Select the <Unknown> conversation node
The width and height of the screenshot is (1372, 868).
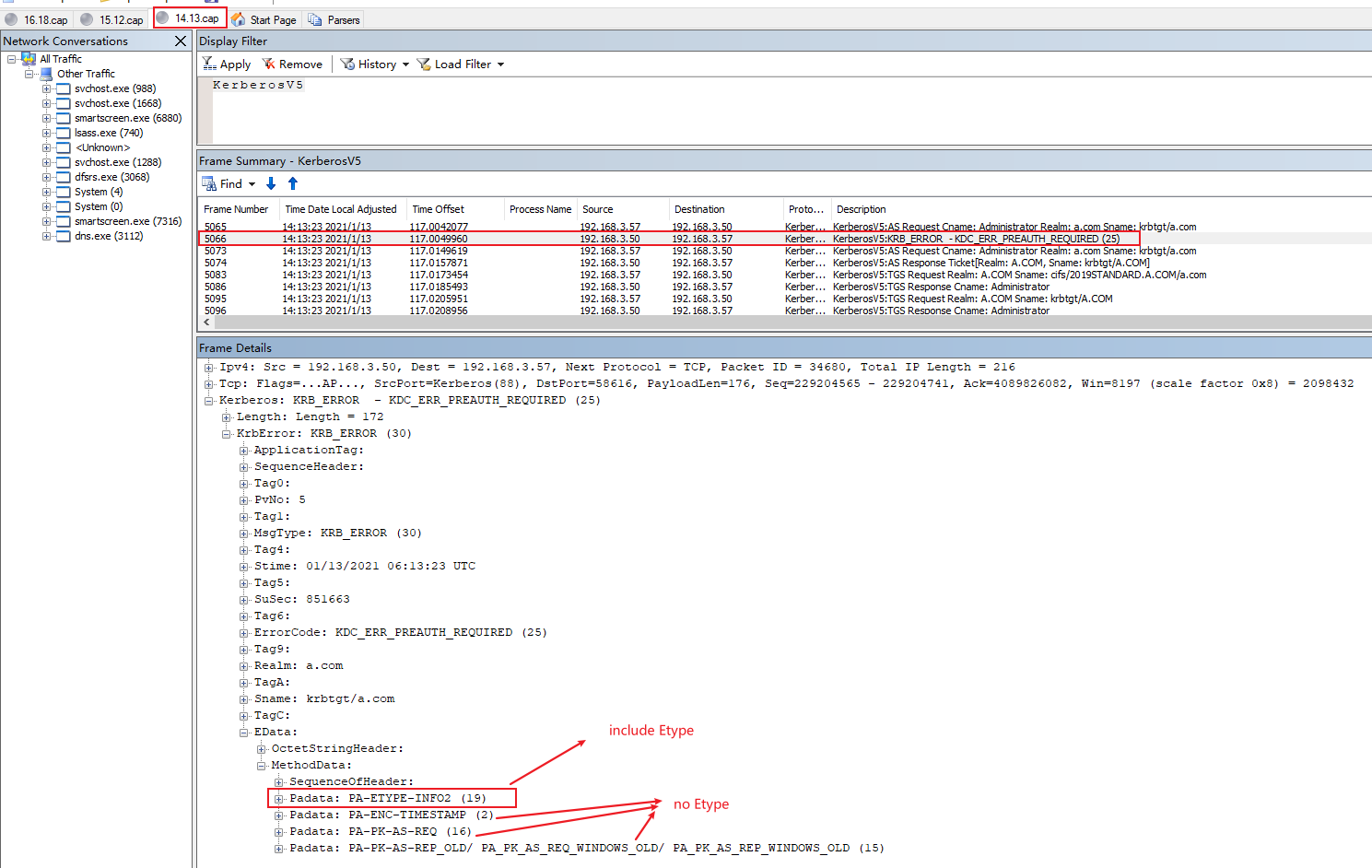[x=102, y=147]
